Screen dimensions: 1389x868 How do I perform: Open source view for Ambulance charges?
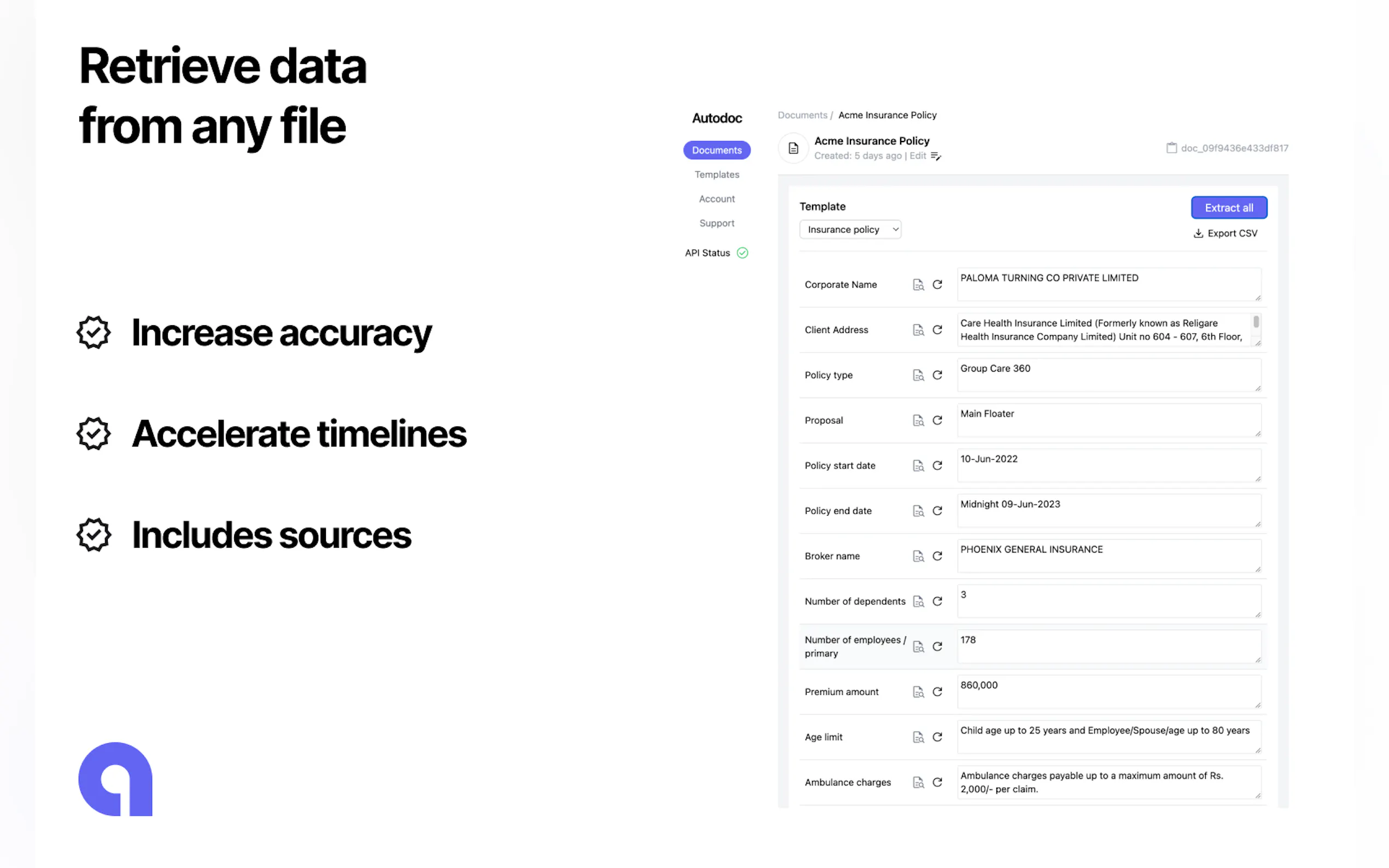pos(918,782)
